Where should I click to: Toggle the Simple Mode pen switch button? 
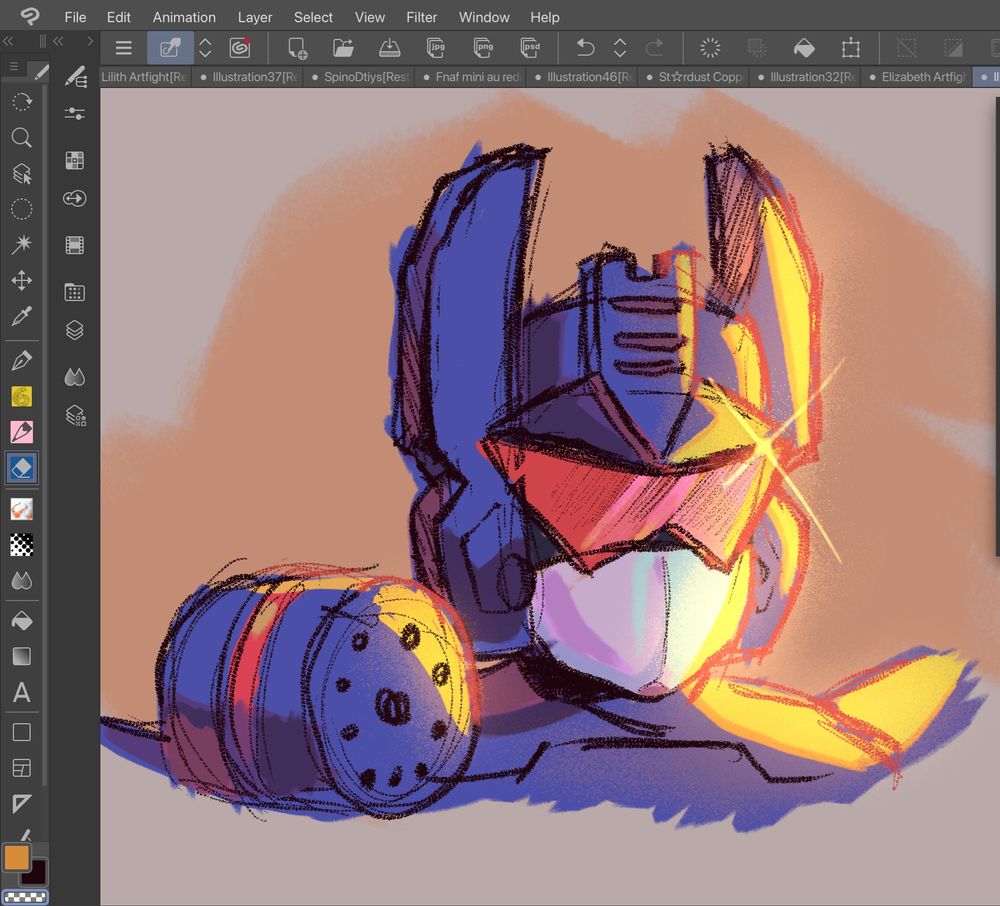tap(170, 48)
